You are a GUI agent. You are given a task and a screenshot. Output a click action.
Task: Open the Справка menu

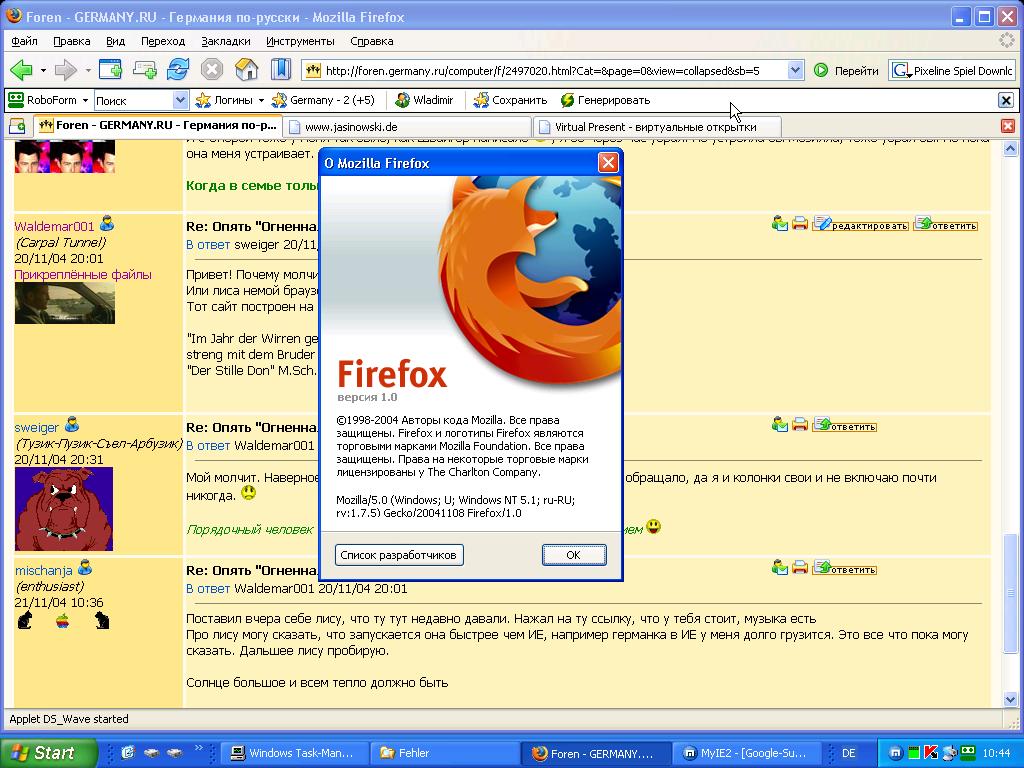click(x=372, y=41)
